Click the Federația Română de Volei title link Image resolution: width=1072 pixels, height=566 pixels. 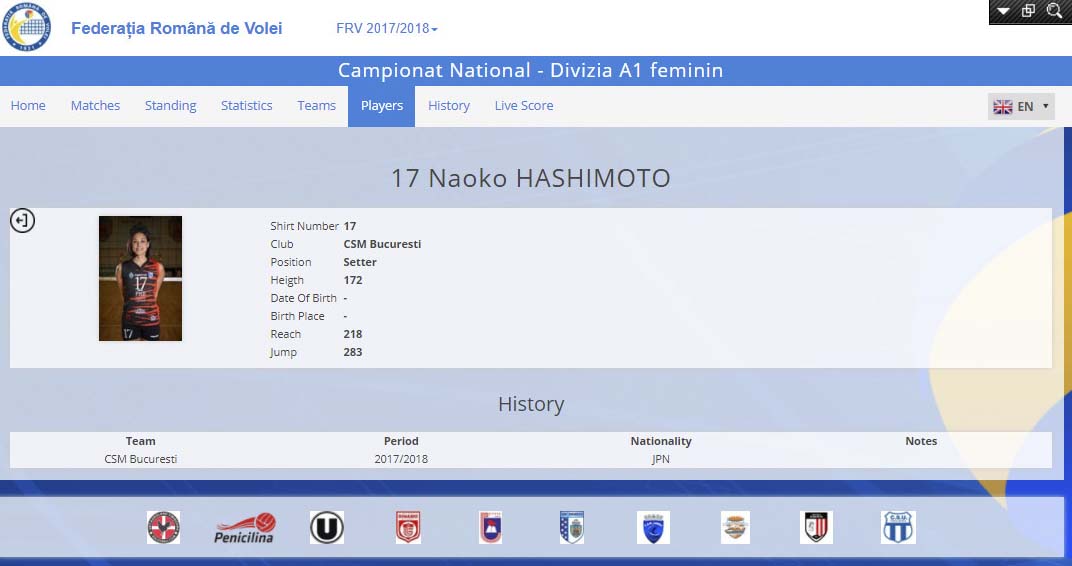coord(176,29)
